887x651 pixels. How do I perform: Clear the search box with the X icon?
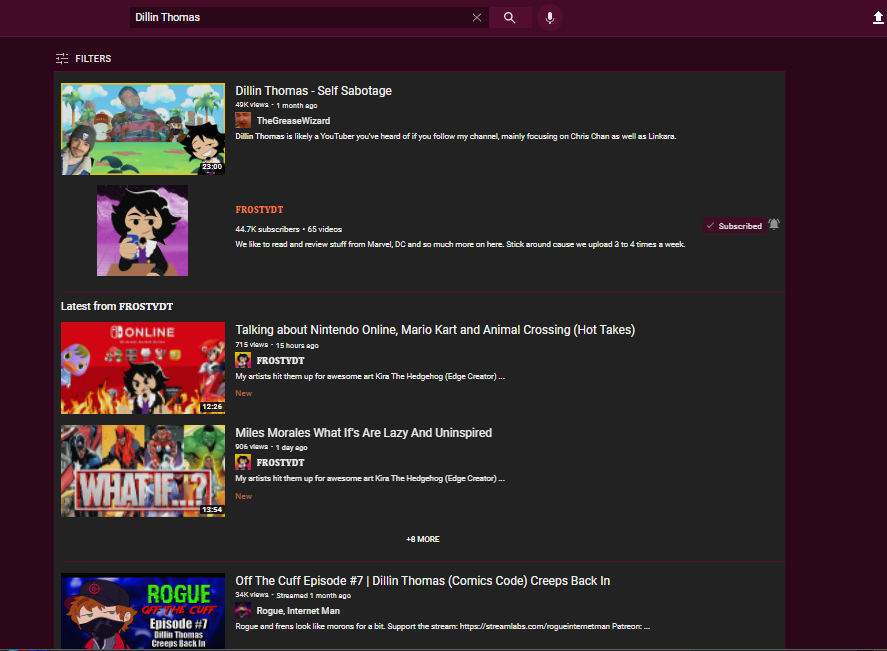477,18
